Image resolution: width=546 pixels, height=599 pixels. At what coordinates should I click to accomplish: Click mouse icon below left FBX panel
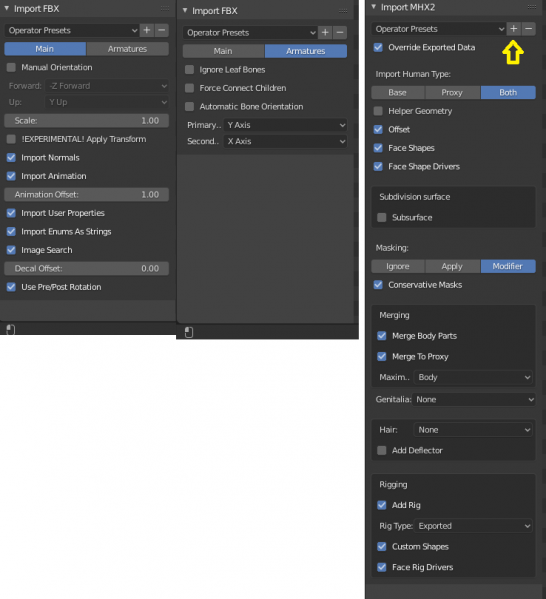(11, 330)
